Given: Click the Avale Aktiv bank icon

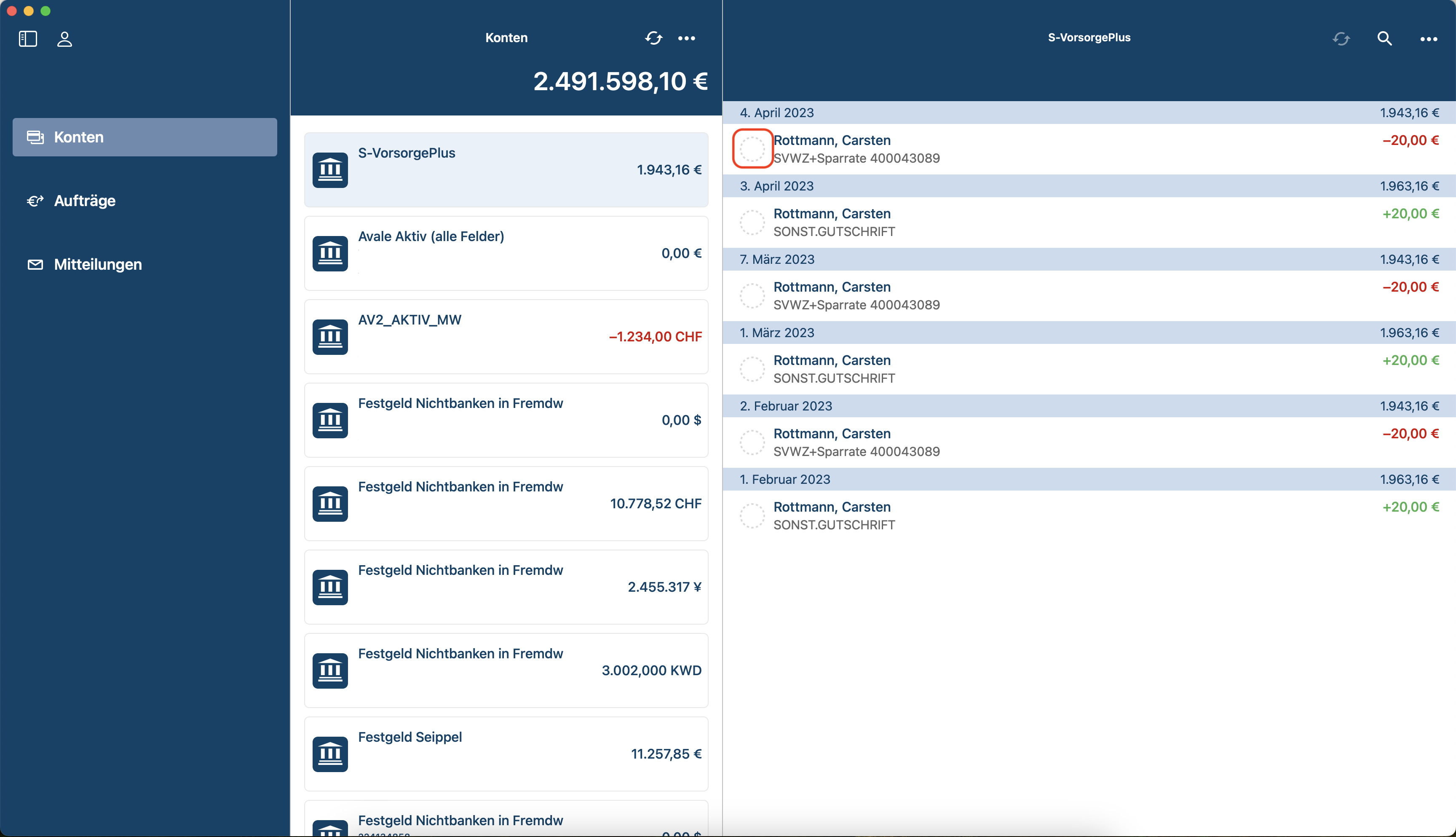Looking at the screenshot, I should coord(330,253).
